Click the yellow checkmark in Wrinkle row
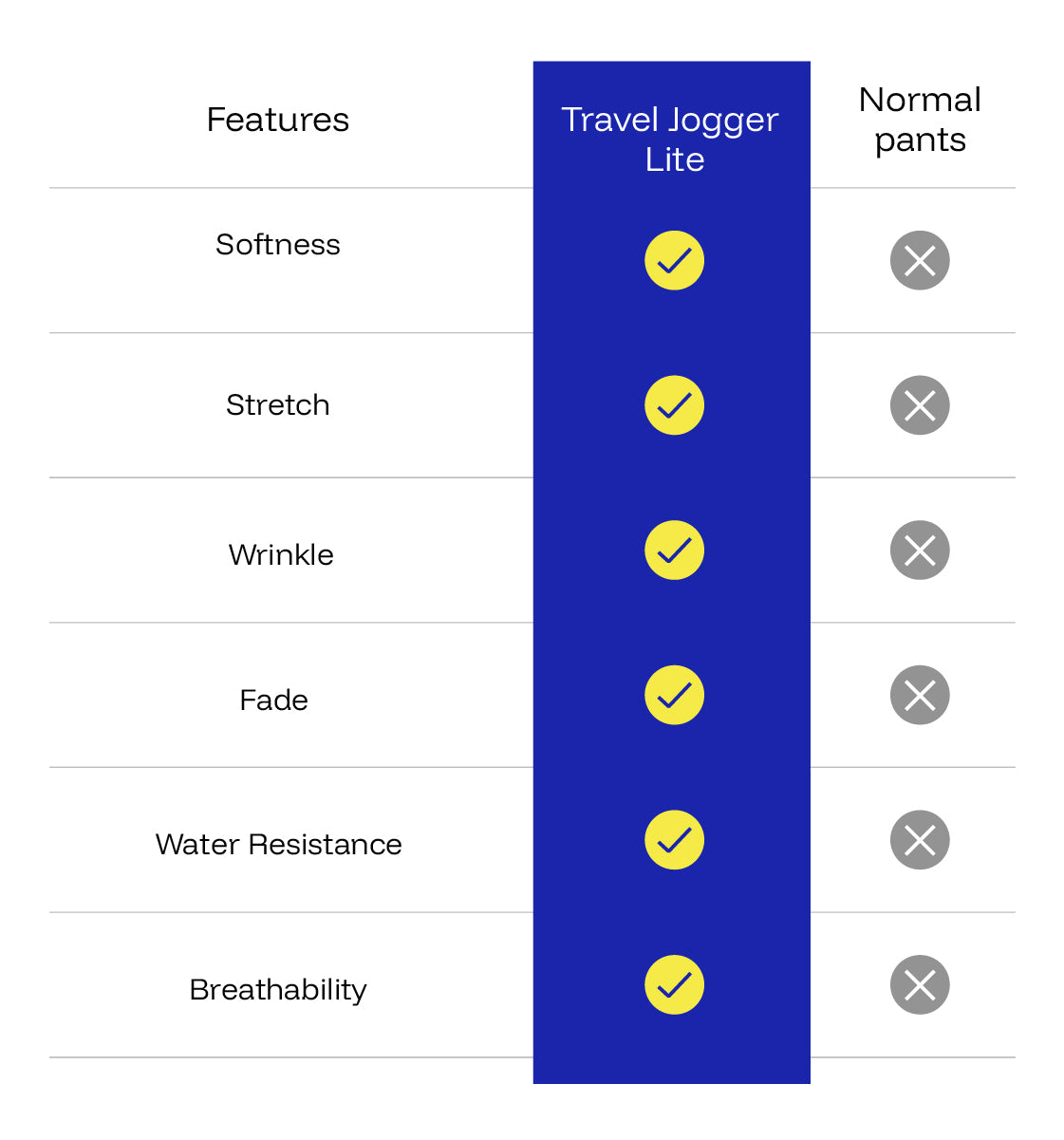The height and width of the screenshot is (1140, 1064). pyautogui.click(x=674, y=551)
